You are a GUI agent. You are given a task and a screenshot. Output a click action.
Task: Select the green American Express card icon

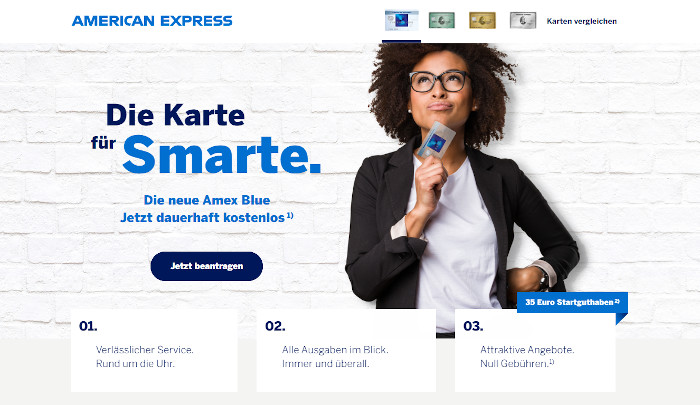click(442, 21)
